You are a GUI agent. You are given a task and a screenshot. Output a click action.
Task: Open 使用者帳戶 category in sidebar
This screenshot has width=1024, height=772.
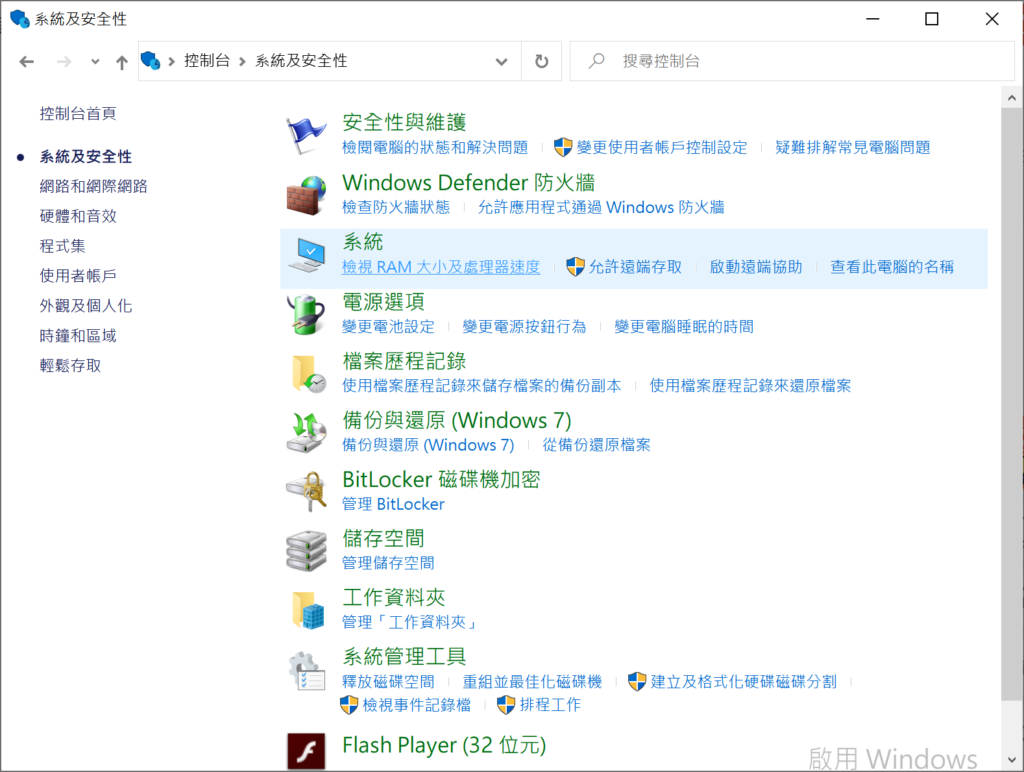pyautogui.click(x=78, y=276)
